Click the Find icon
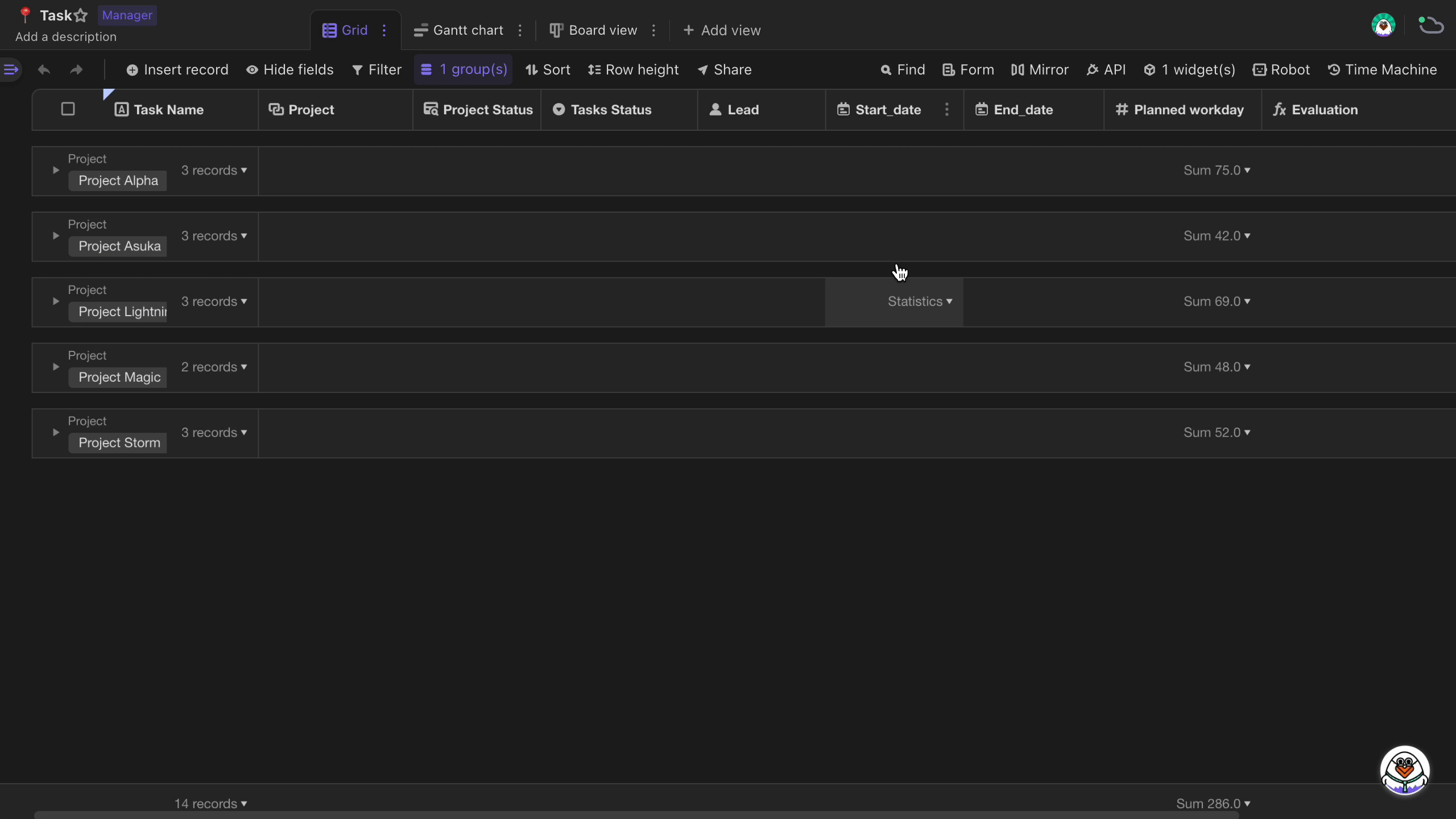 click(884, 70)
